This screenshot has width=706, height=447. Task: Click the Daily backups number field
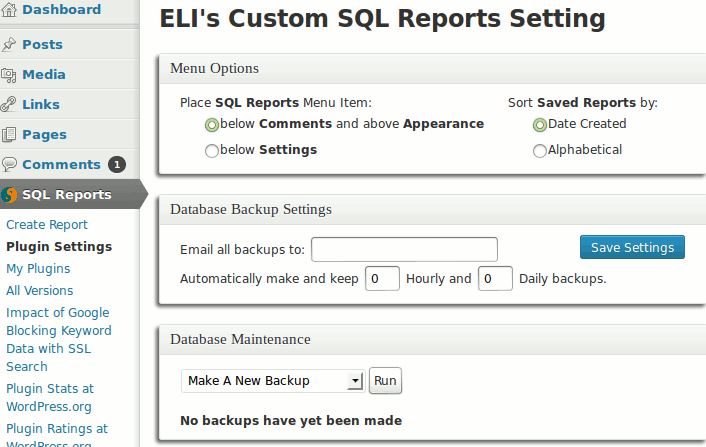point(495,279)
